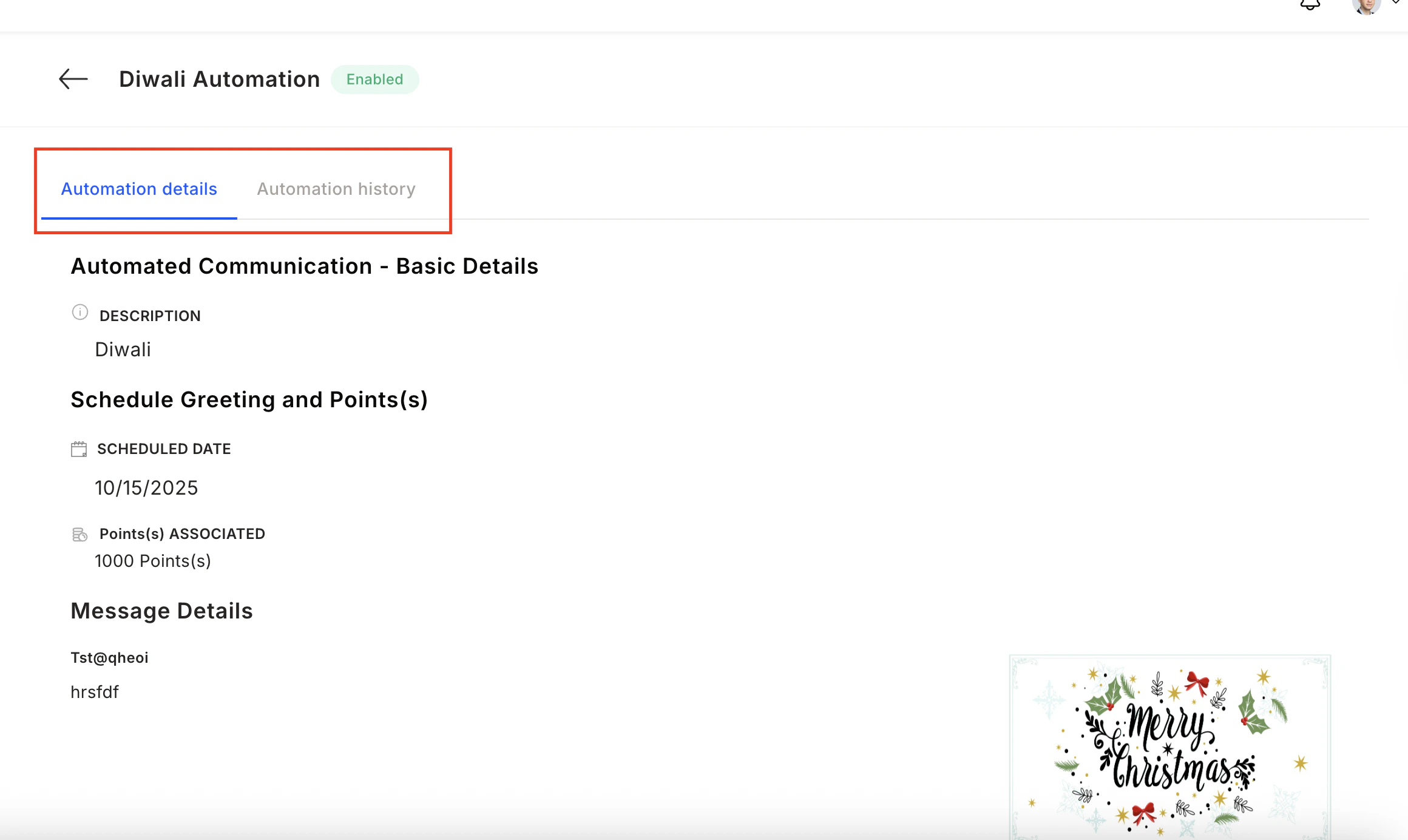The width and height of the screenshot is (1408, 840).
Task: Click the Diwali Automation title
Action: (x=220, y=80)
